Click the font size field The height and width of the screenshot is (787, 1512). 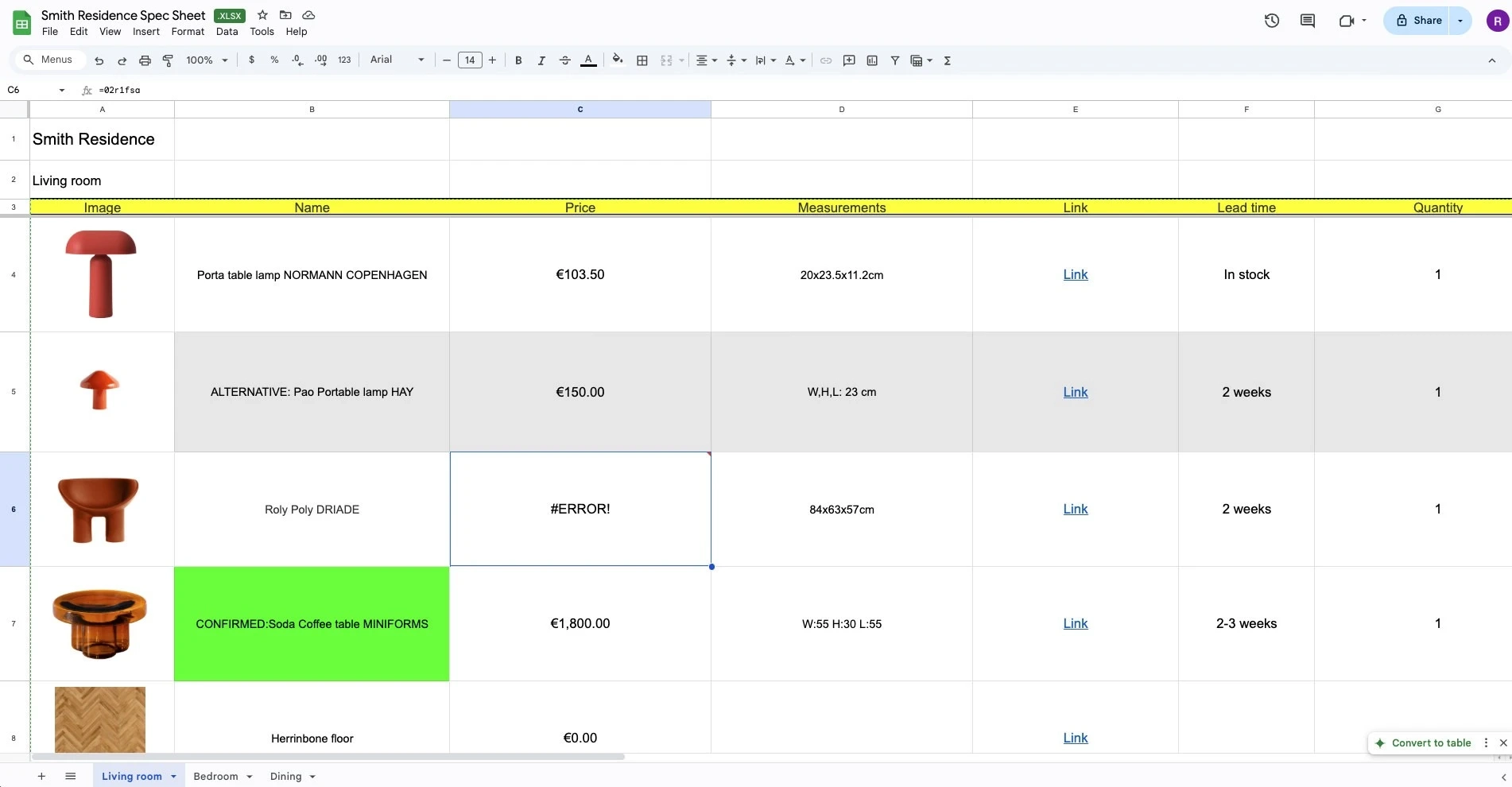coord(470,60)
